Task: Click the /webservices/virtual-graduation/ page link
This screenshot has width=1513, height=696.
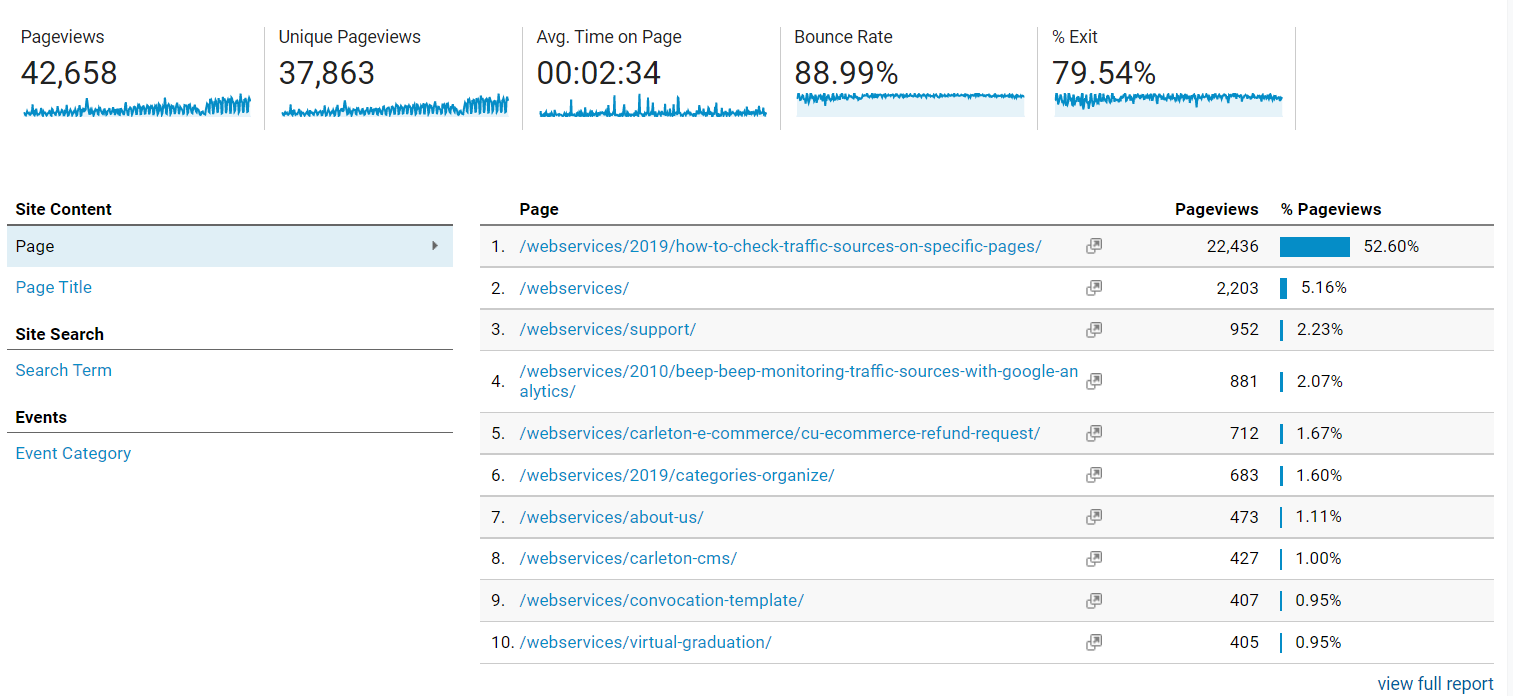Action: (645, 642)
